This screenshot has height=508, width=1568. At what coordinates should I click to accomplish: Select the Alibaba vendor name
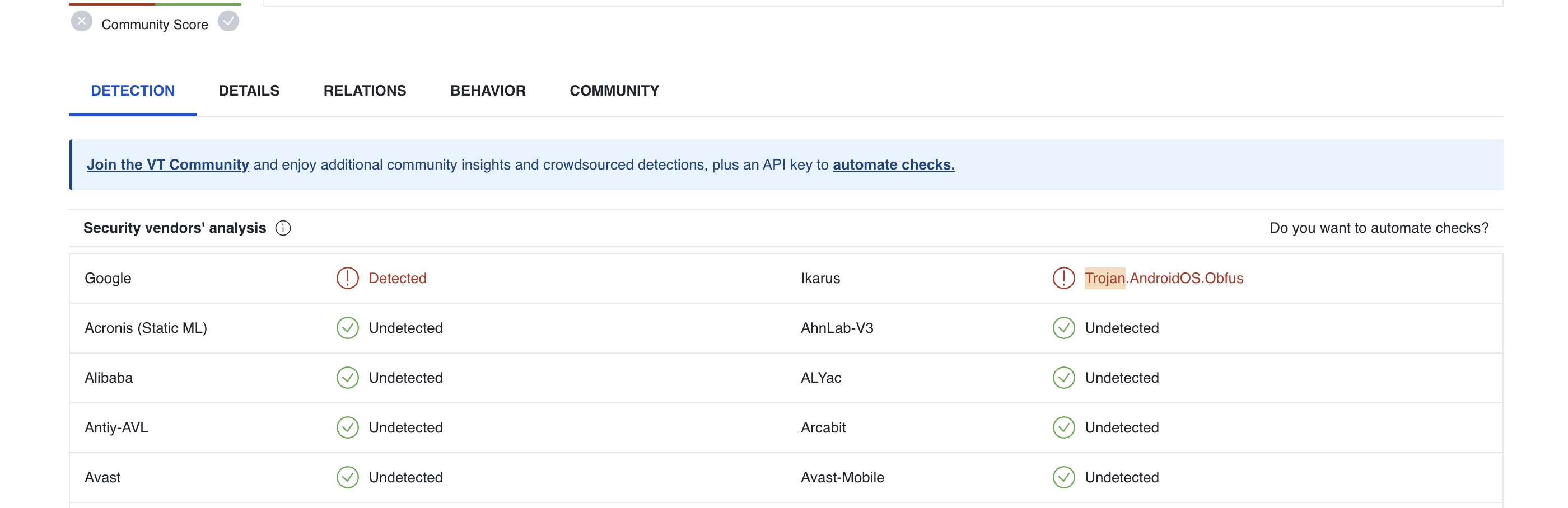coord(108,378)
